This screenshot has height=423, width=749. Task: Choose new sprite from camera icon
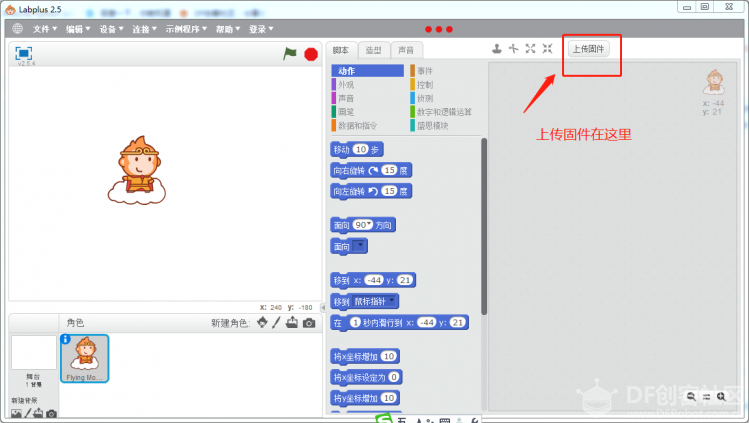click(309, 323)
